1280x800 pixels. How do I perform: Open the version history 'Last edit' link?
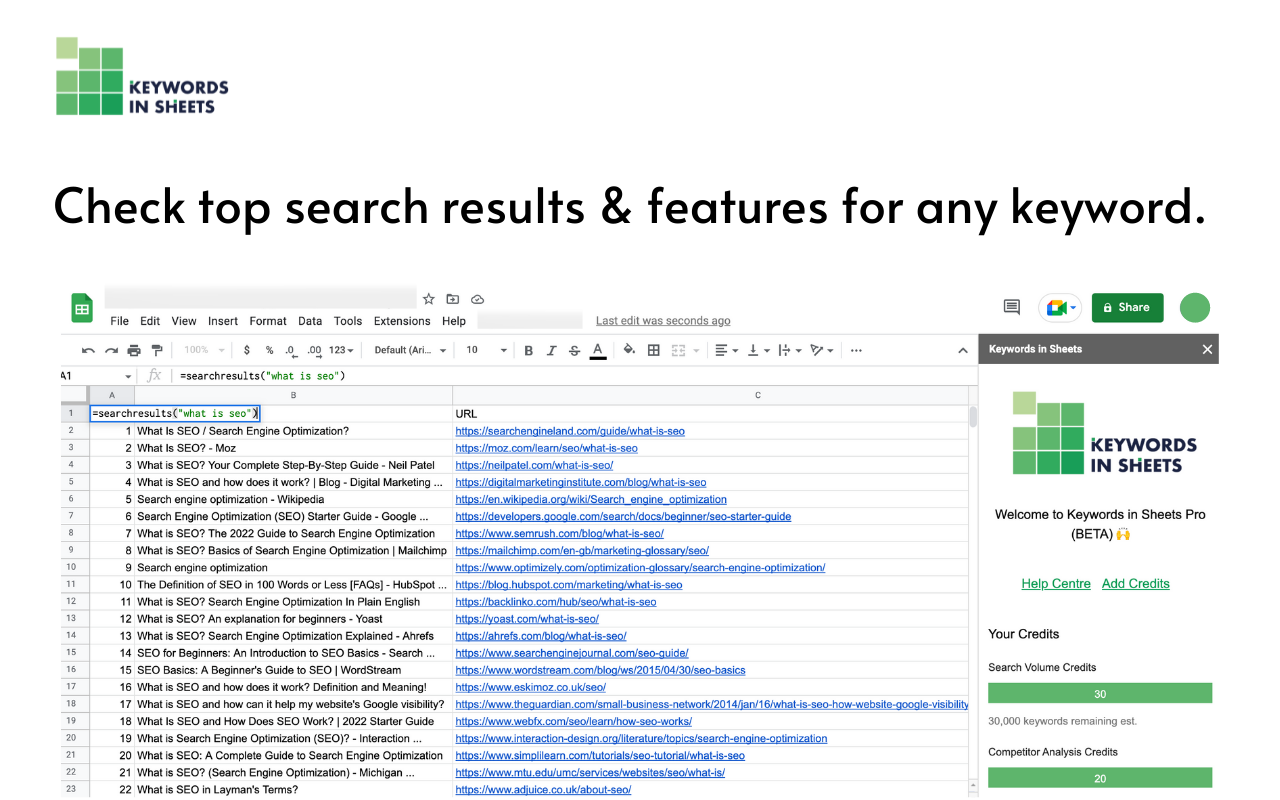pyautogui.click(x=663, y=321)
